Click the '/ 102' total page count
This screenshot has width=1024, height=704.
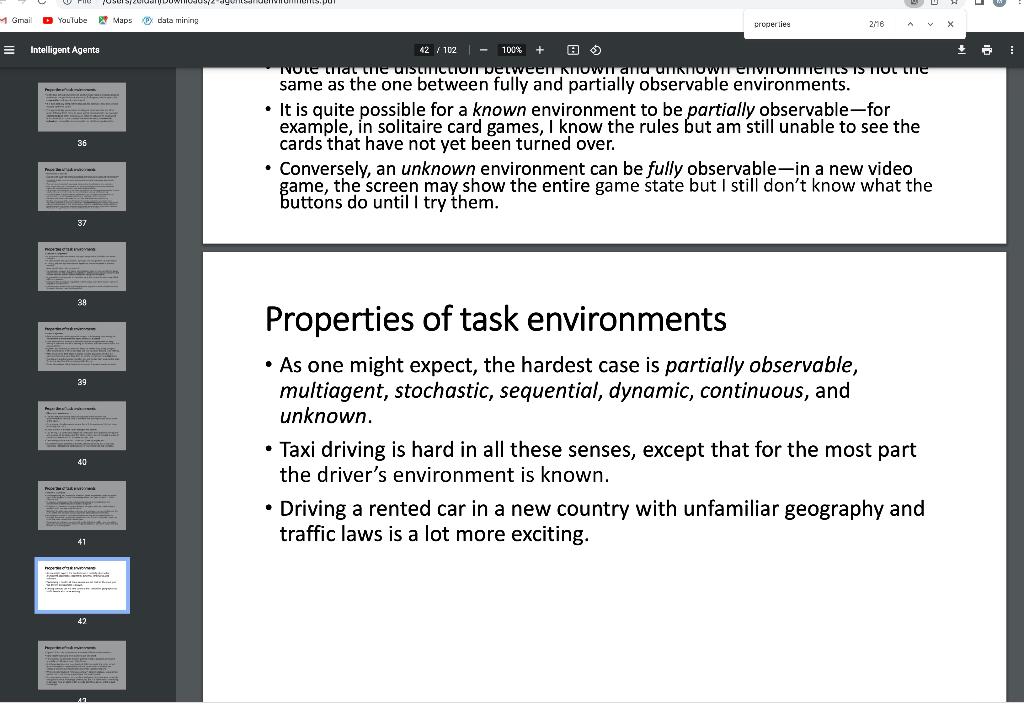click(447, 50)
